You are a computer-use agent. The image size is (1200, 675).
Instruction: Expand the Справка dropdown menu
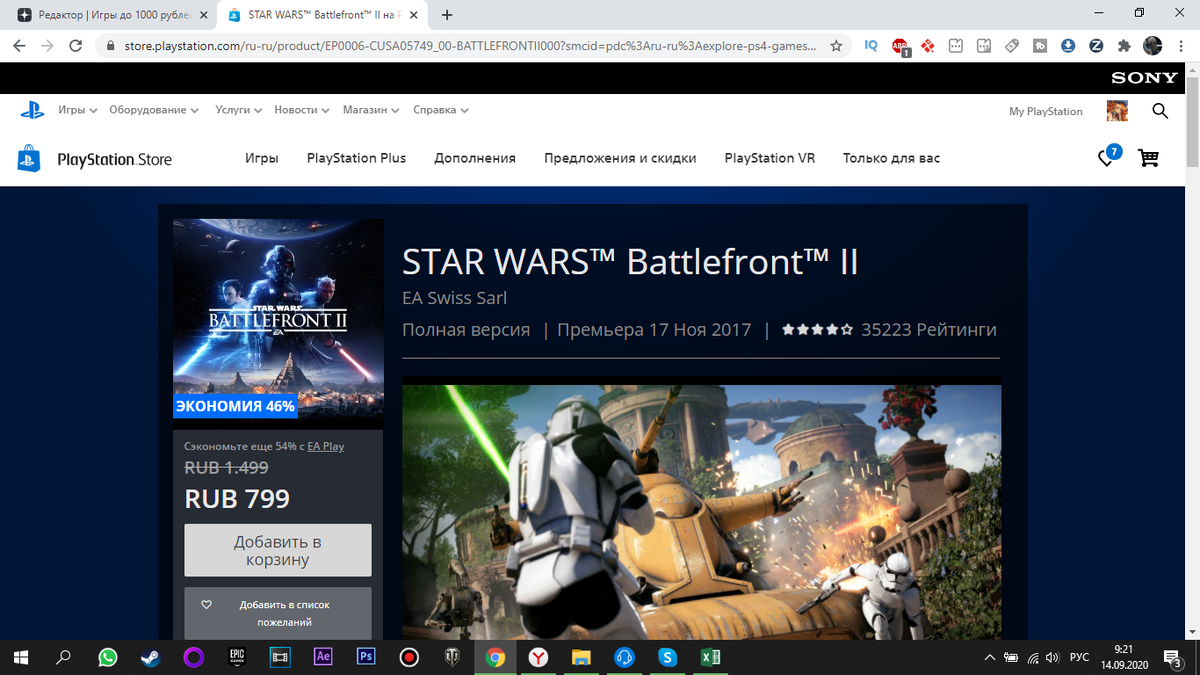[x=441, y=110]
